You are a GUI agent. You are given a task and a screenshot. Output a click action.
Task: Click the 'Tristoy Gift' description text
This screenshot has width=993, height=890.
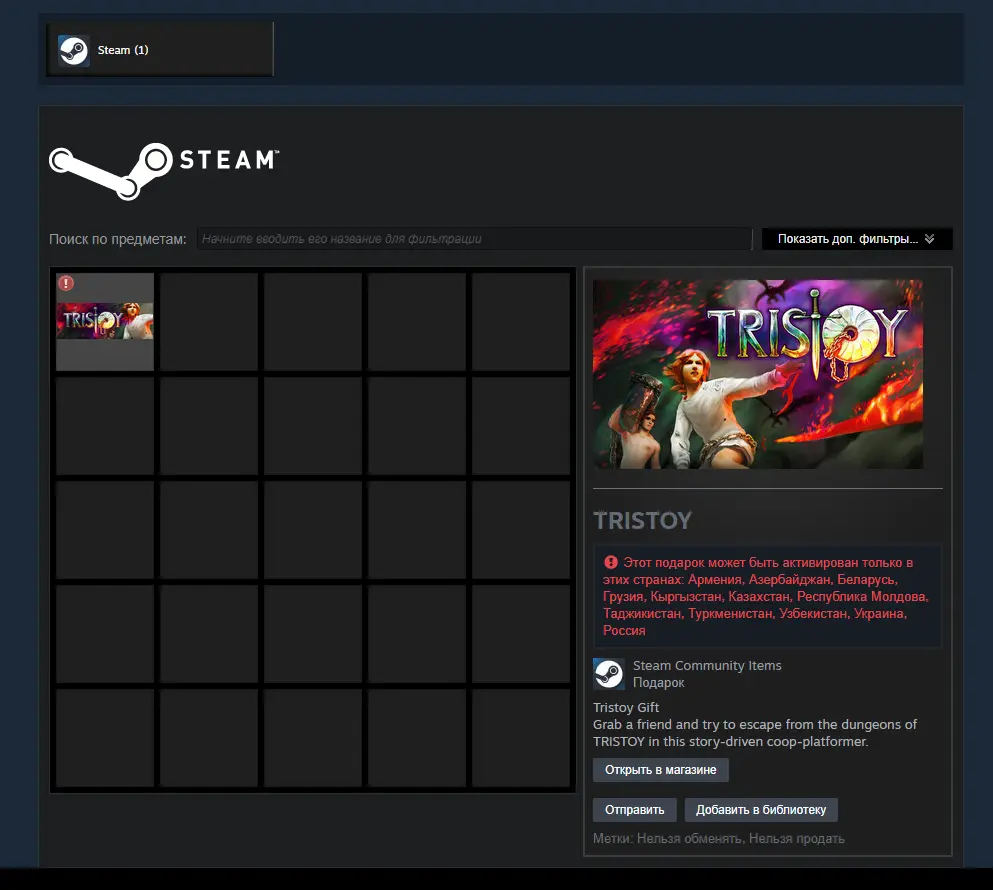click(x=626, y=707)
